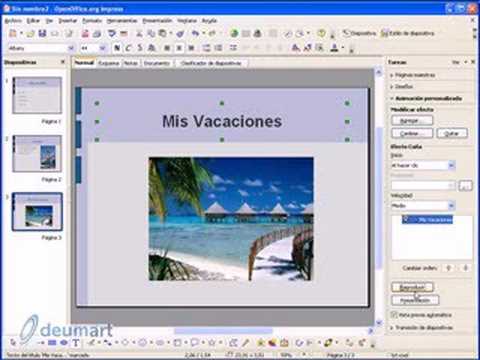Viewport: 480px width, 360px height.
Task: Select the Stars shapes tool icon
Action: tap(212, 343)
